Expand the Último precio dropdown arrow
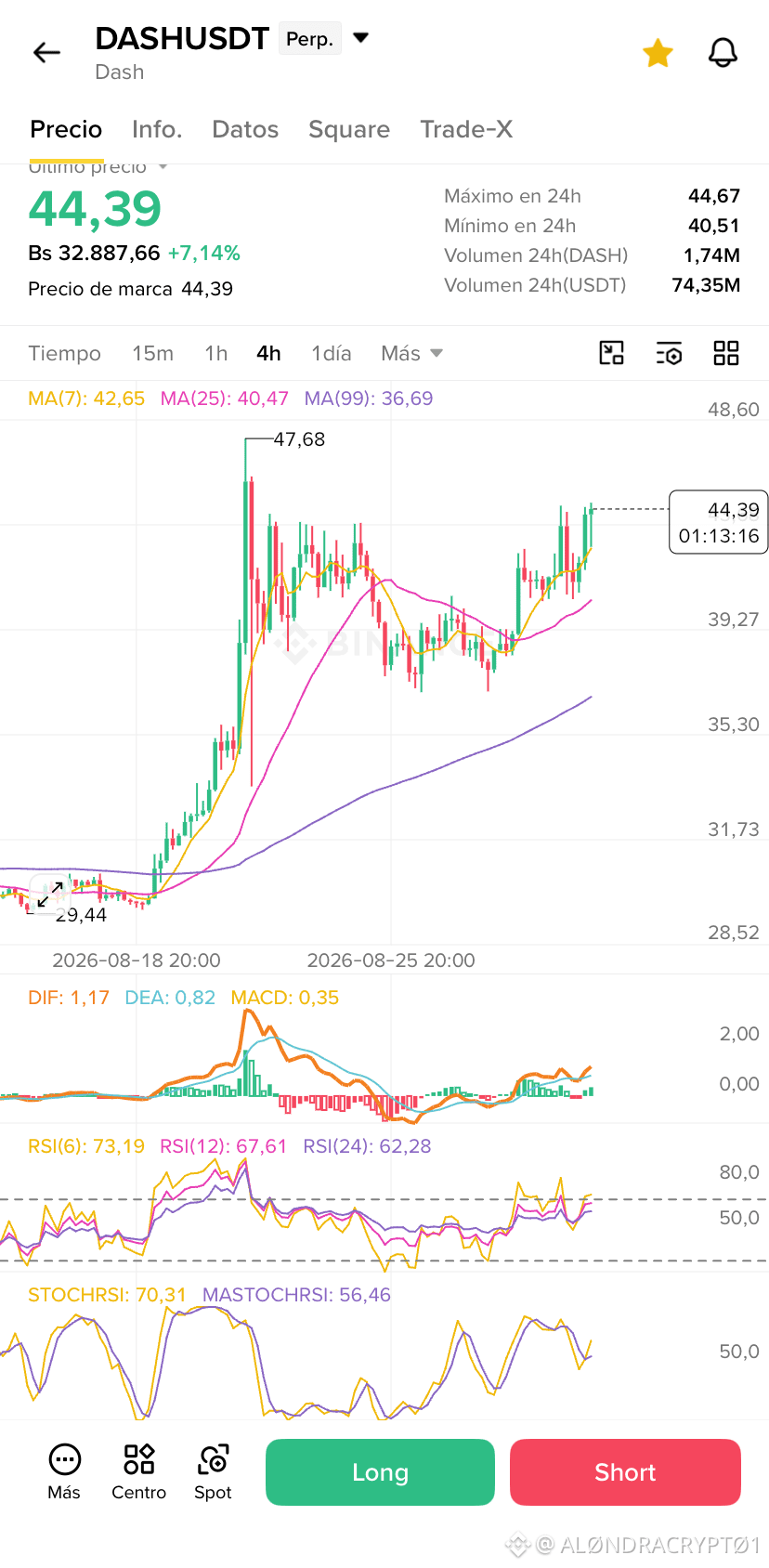769x1568 pixels. pyautogui.click(x=163, y=167)
